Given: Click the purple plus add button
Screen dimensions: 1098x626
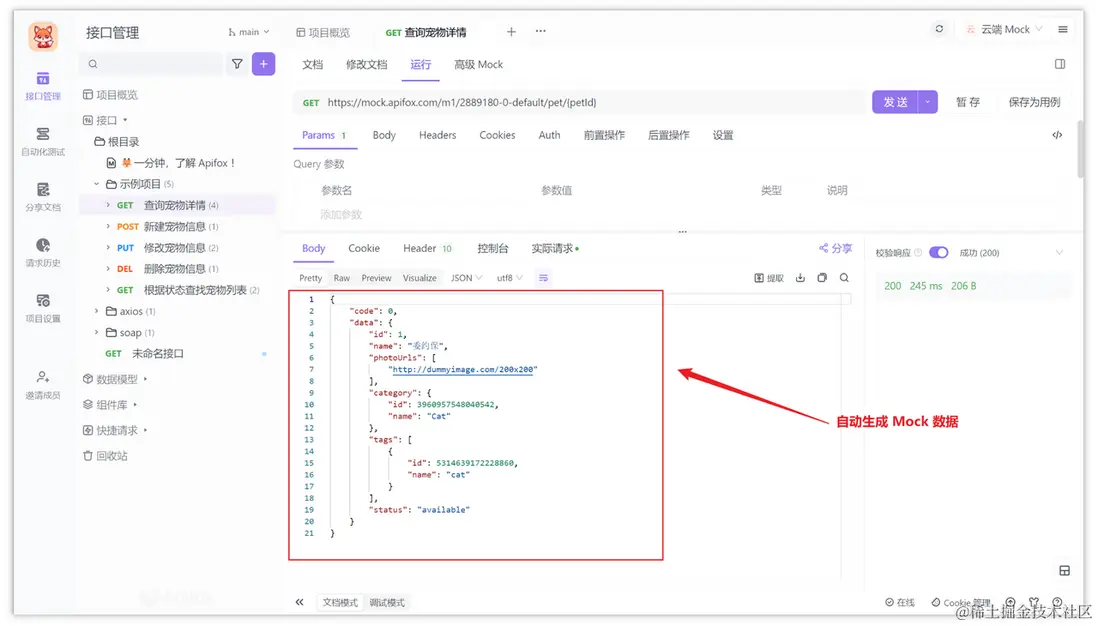Looking at the screenshot, I should pyautogui.click(x=263, y=64).
